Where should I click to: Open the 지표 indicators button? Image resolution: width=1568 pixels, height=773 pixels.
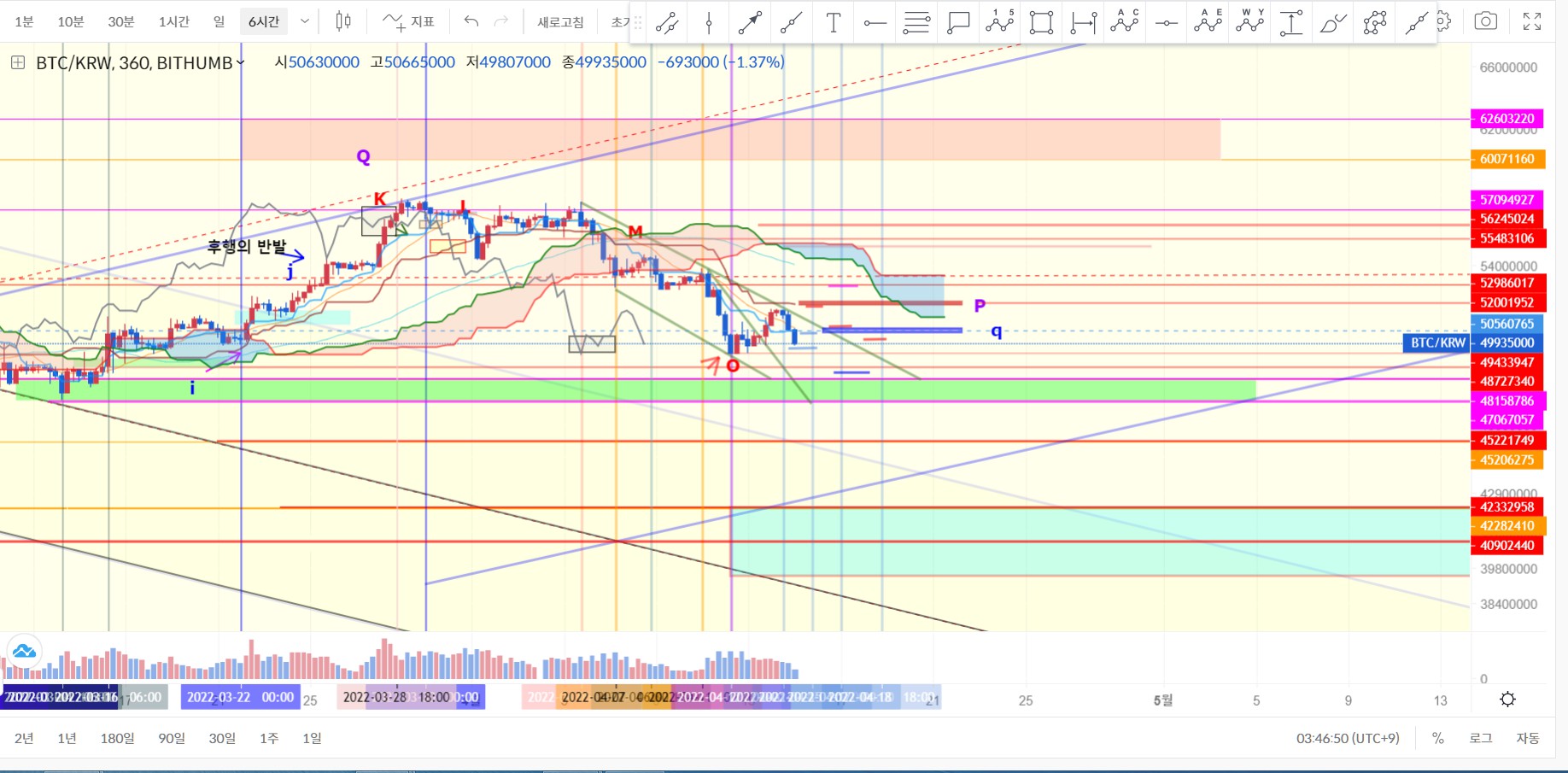[409, 21]
